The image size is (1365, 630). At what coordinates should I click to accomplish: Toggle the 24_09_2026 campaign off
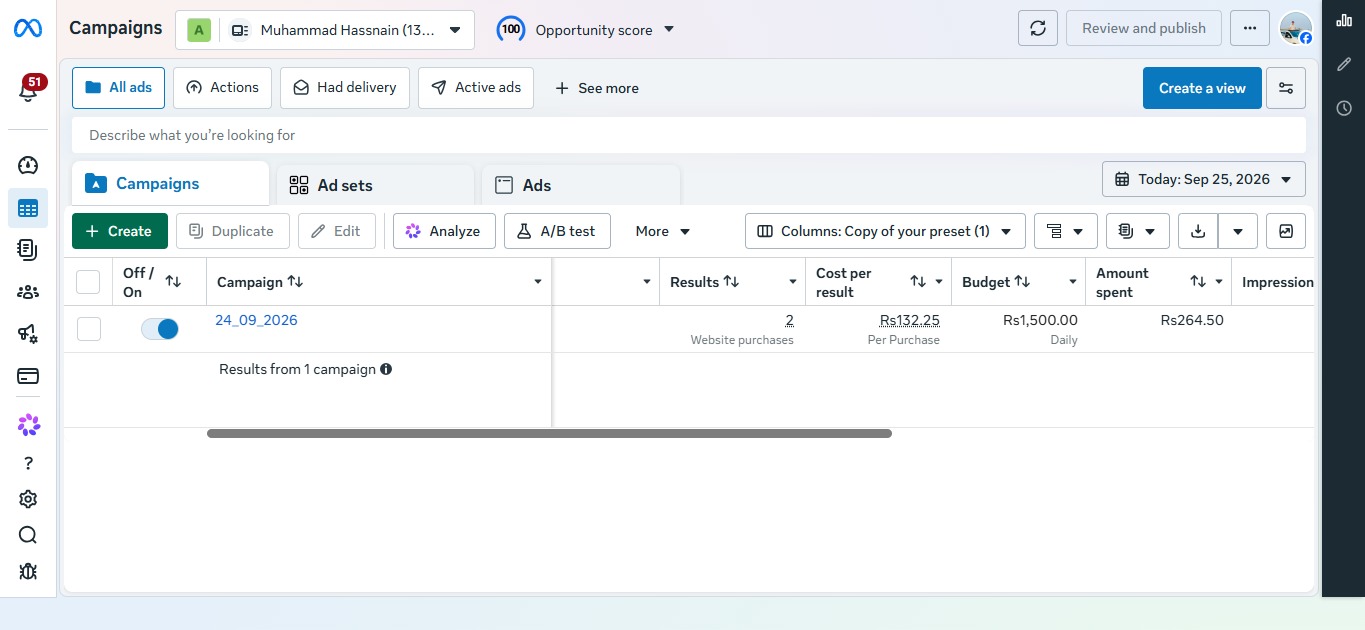160,329
